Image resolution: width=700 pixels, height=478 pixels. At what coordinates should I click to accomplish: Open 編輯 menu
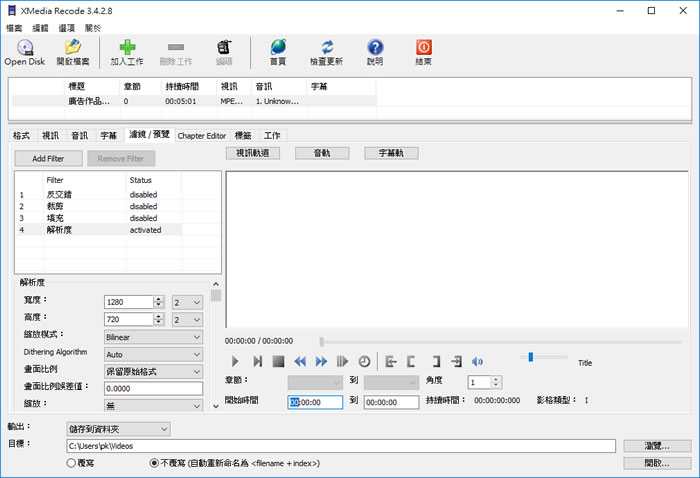tap(40, 28)
